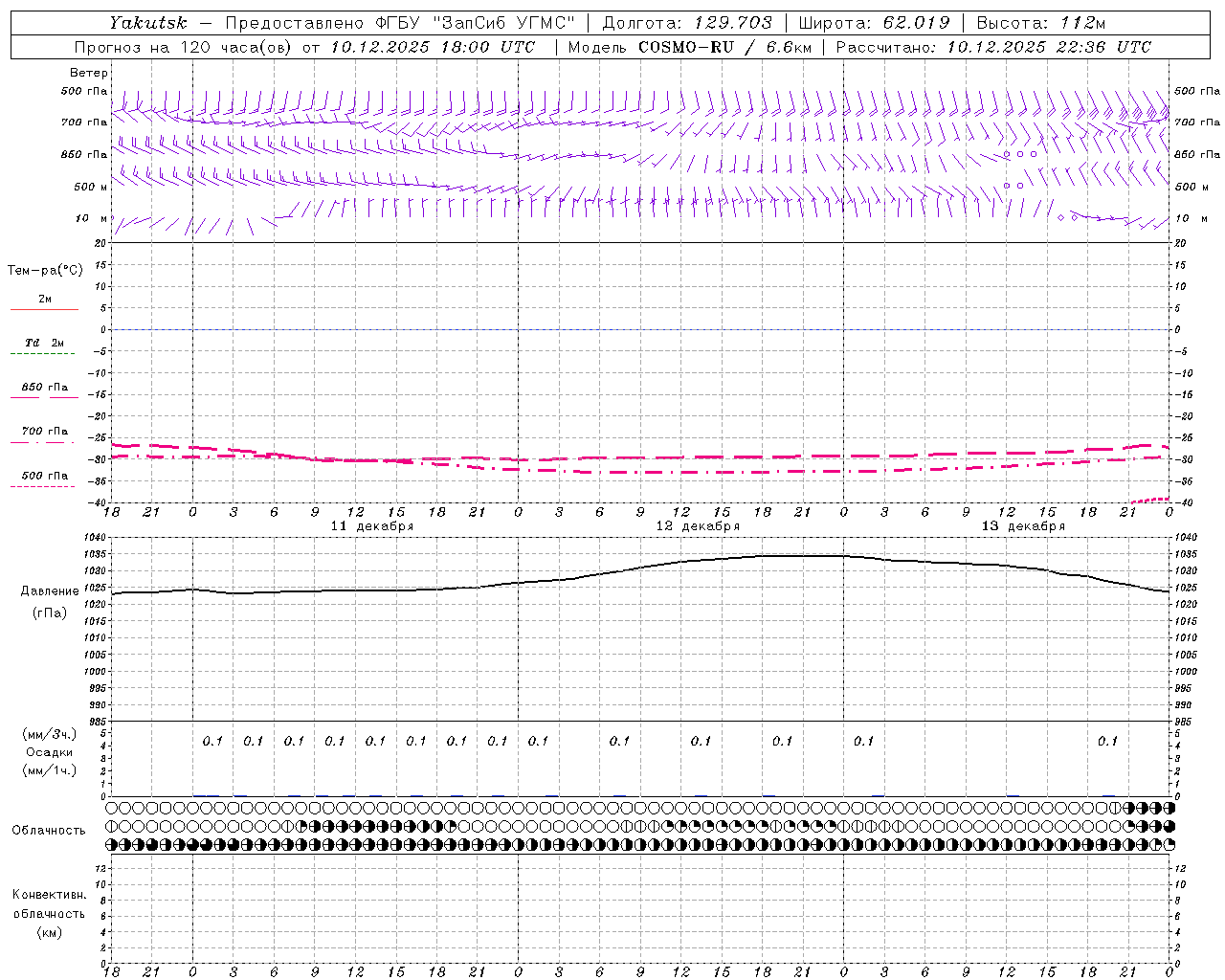1225x980 pixels.
Task: Click the 'Тем-ра(°C)' temperature section label
Action: (x=45, y=271)
